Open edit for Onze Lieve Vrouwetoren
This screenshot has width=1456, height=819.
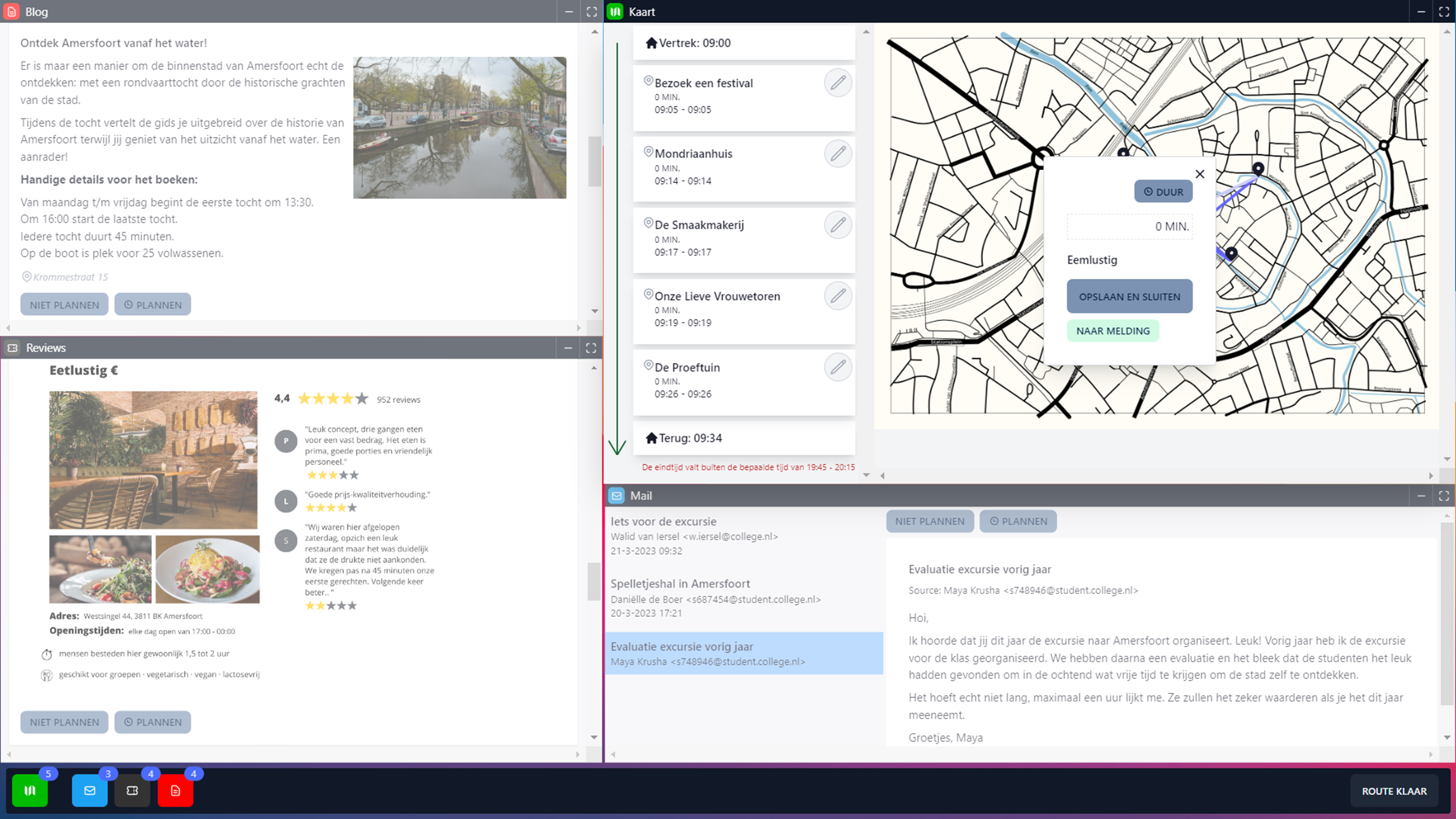[838, 295]
